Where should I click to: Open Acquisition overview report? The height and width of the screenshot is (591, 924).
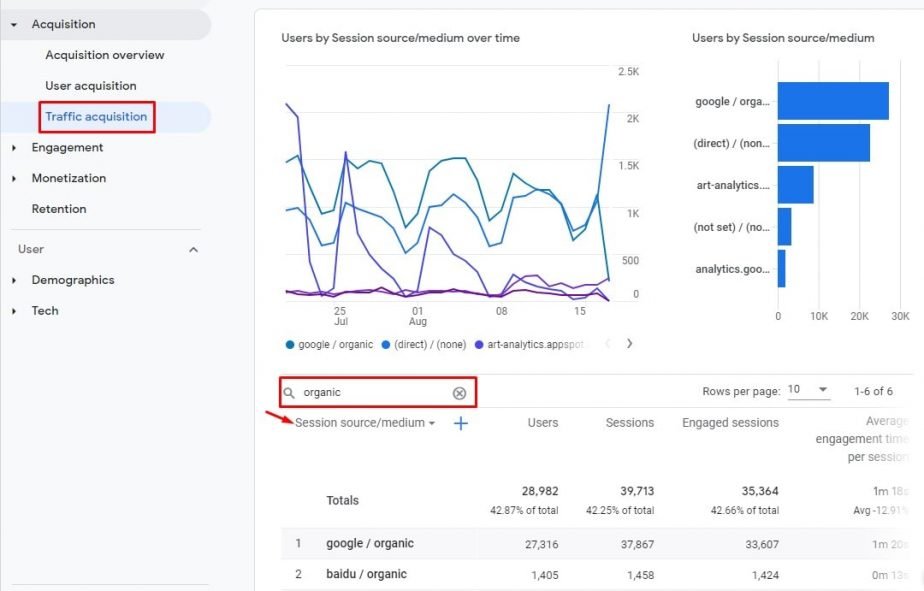[x=105, y=55]
